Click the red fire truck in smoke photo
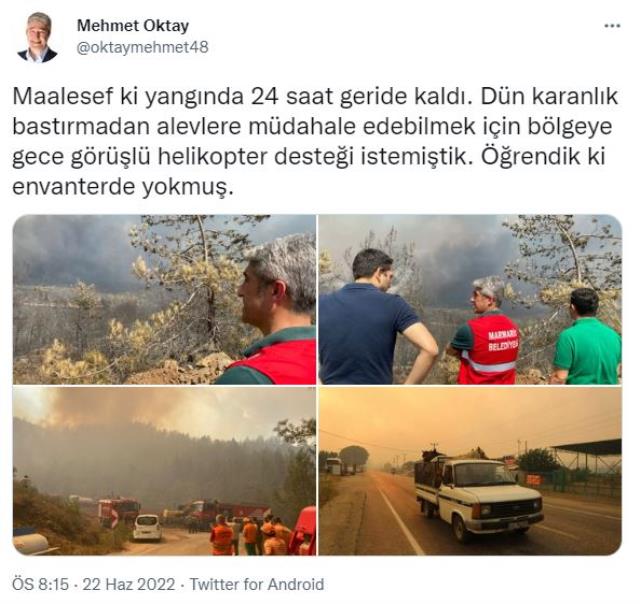The width and height of the screenshot is (640, 604). click(x=119, y=510)
